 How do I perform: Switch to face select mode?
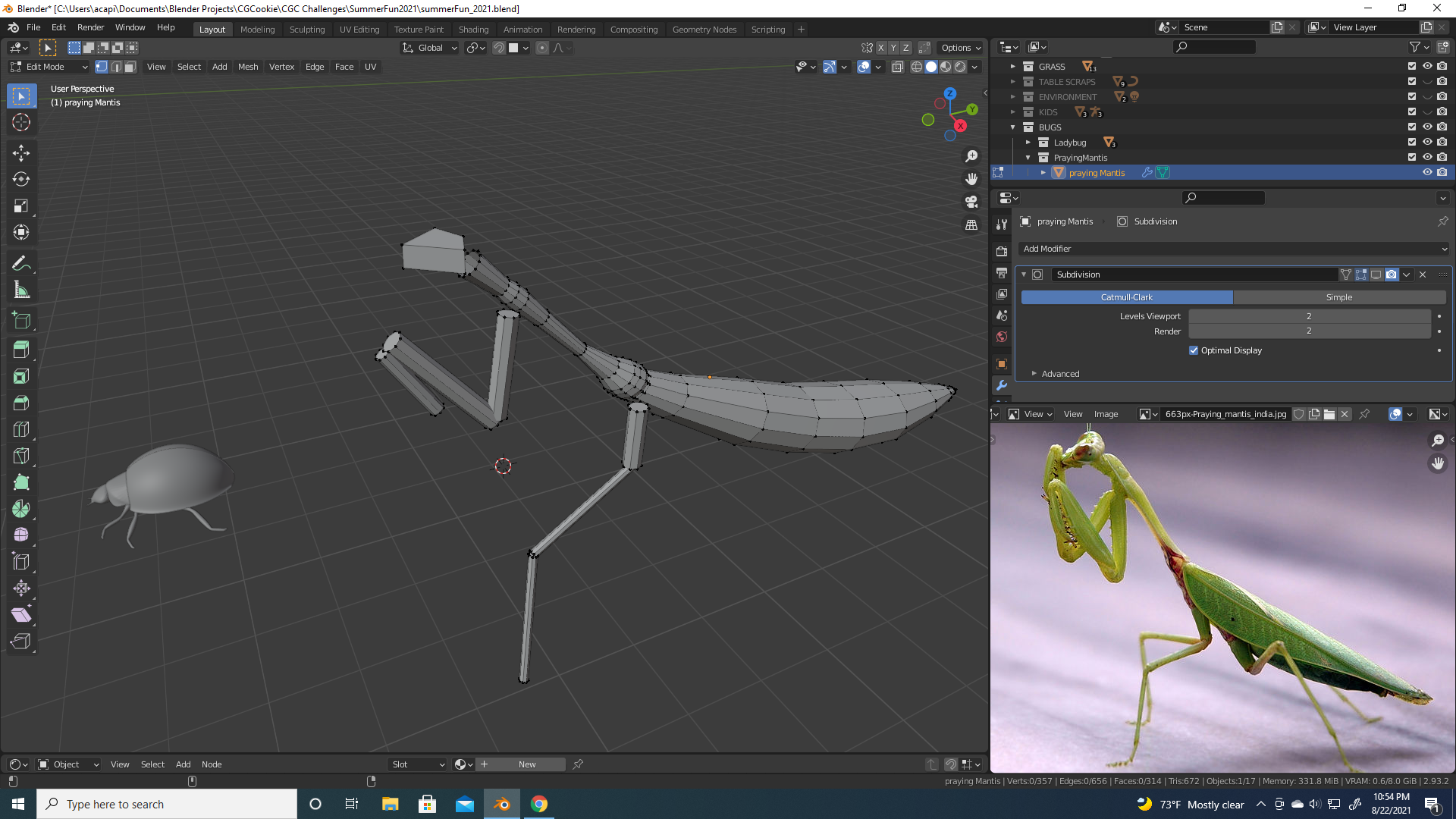coord(130,67)
